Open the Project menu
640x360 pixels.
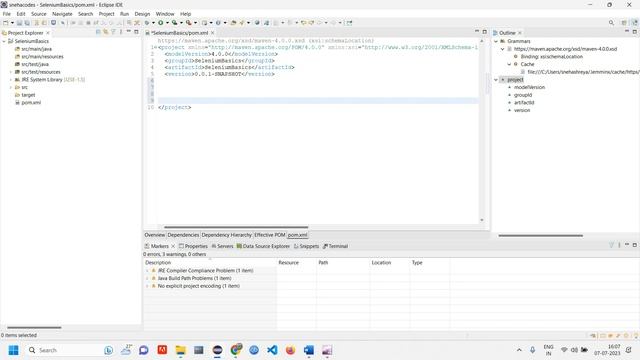107,14
